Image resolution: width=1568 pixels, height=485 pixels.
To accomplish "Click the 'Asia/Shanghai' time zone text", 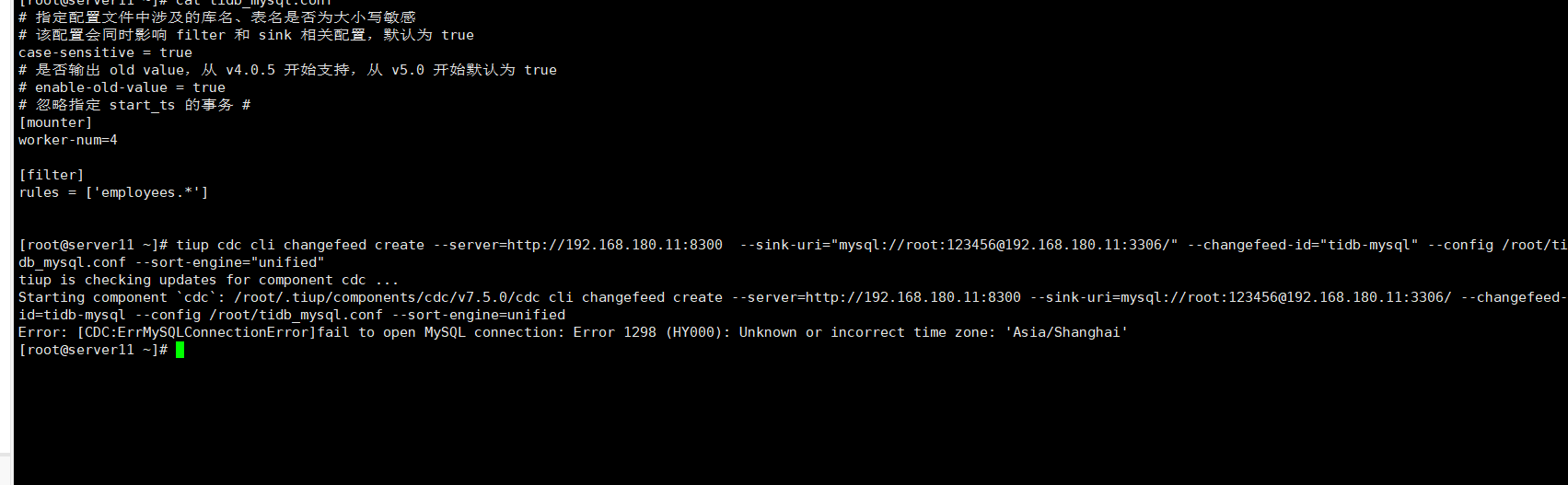I will coord(1070,332).
